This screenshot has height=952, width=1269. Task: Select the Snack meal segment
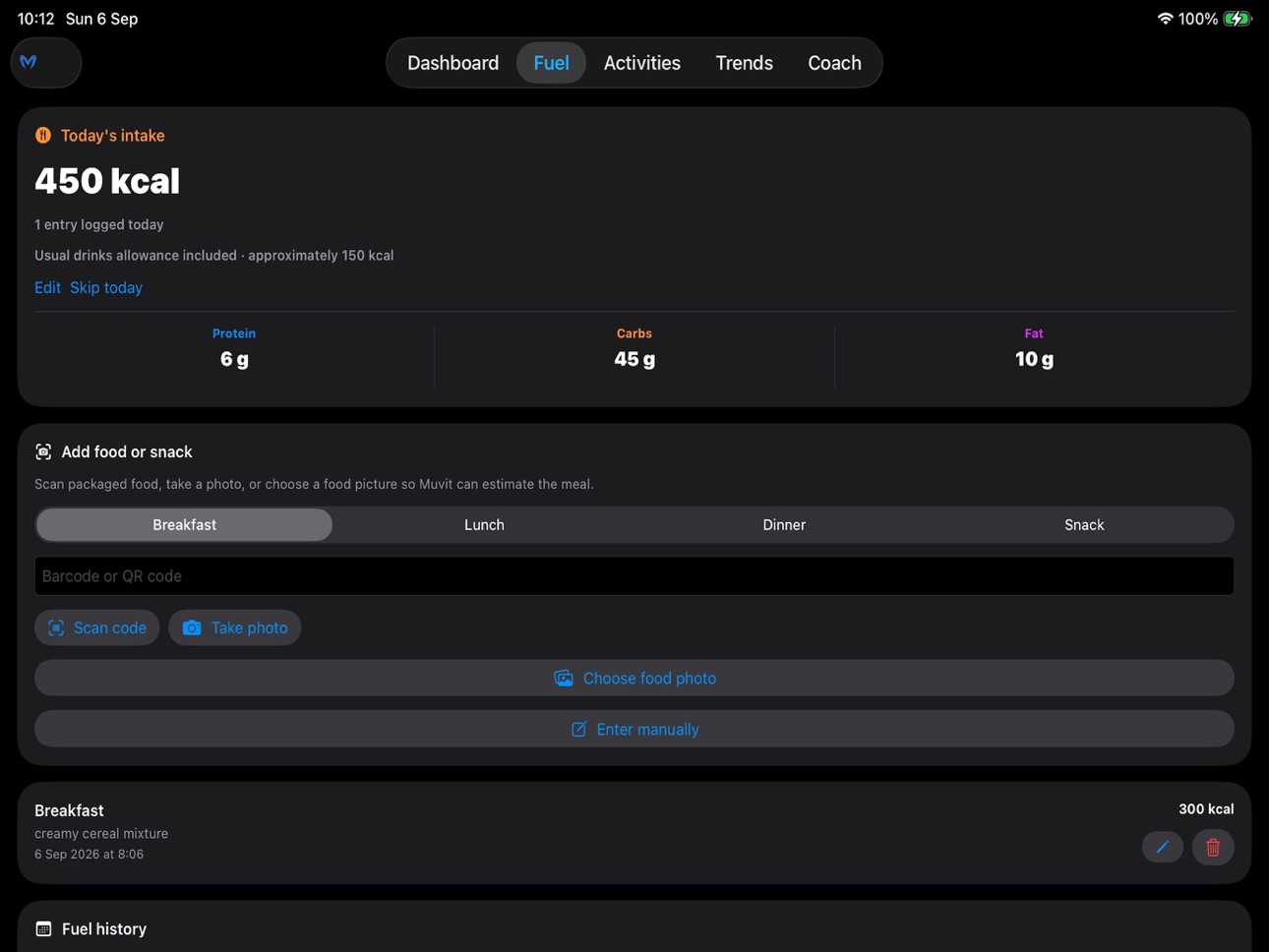pos(1084,525)
